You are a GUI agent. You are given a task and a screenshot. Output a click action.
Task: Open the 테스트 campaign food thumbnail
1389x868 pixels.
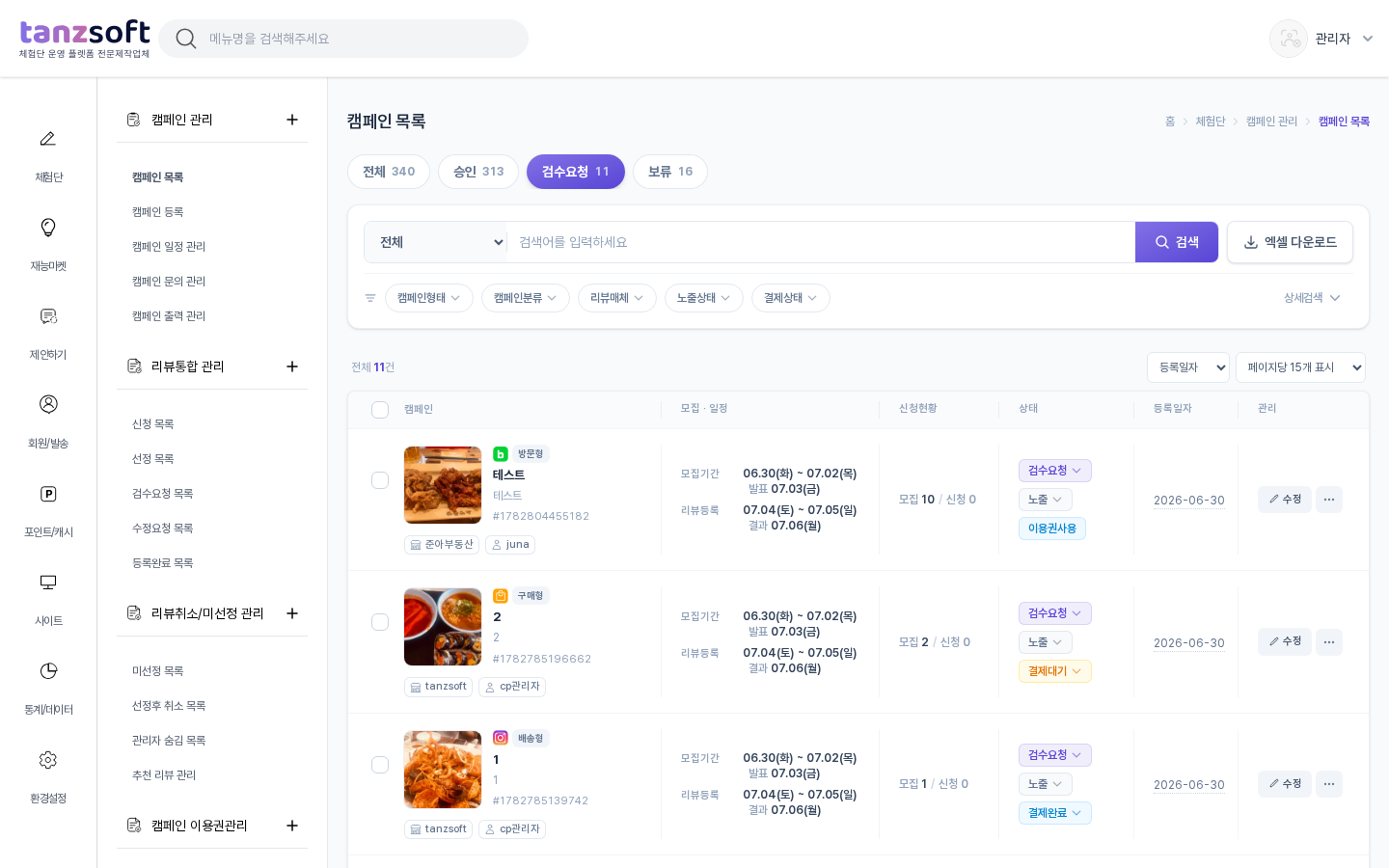click(x=443, y=485)
